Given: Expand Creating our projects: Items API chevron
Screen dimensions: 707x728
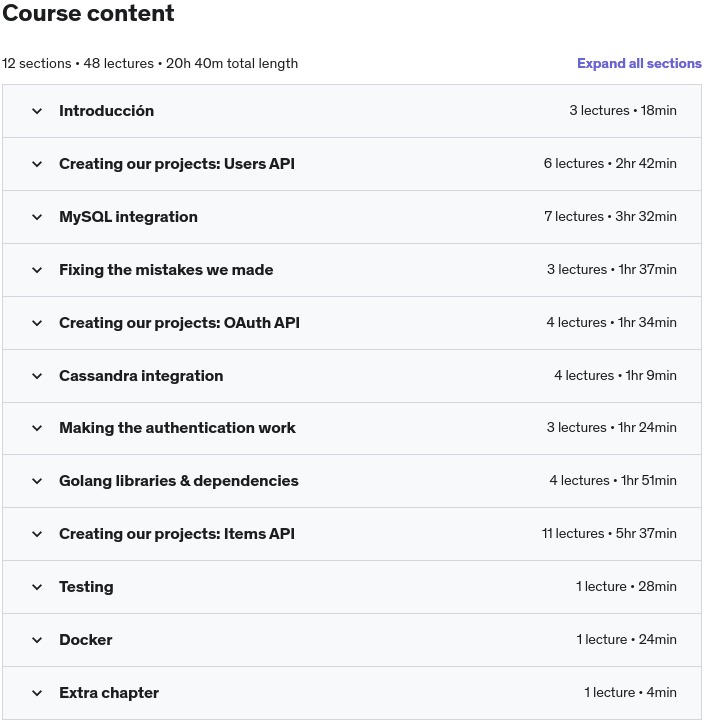Looking at the screenshot, I should (x=37, y=534).
